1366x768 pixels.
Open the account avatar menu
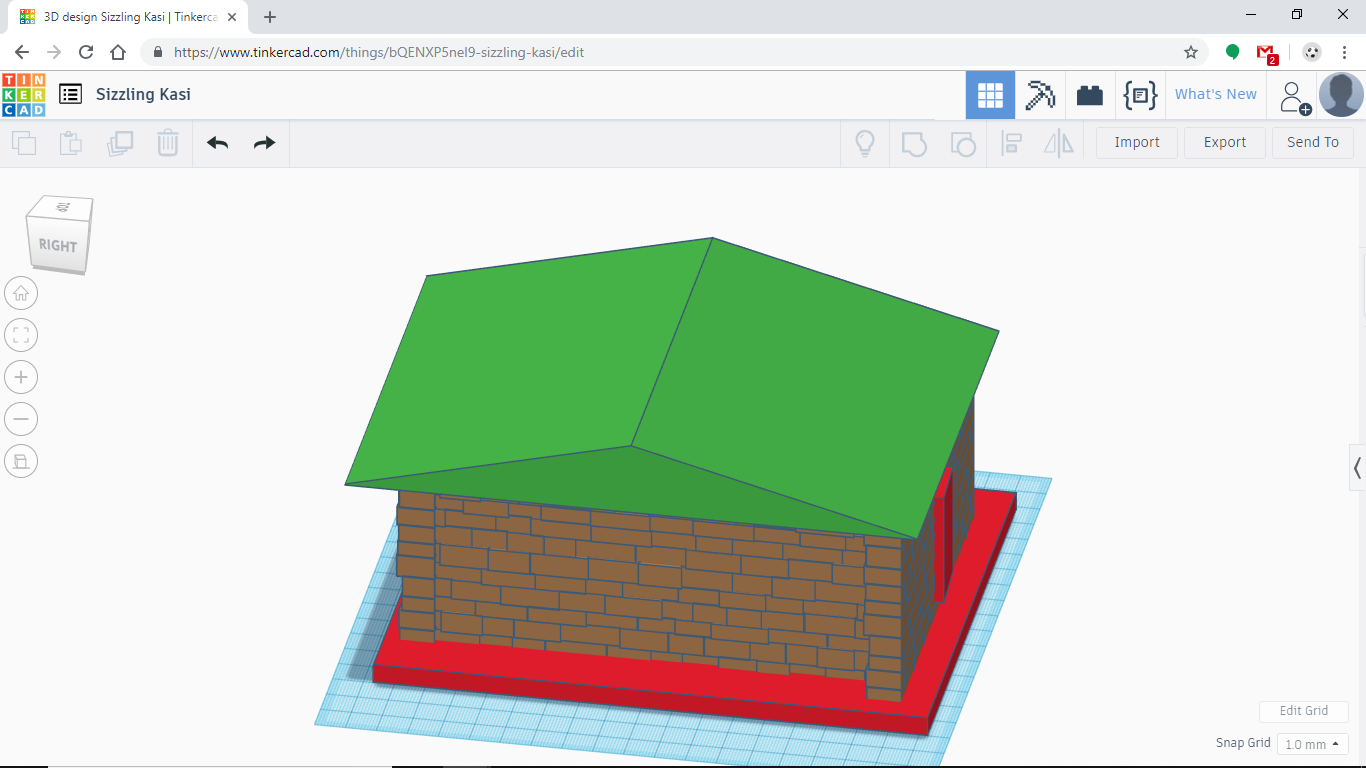point(1340,94)
